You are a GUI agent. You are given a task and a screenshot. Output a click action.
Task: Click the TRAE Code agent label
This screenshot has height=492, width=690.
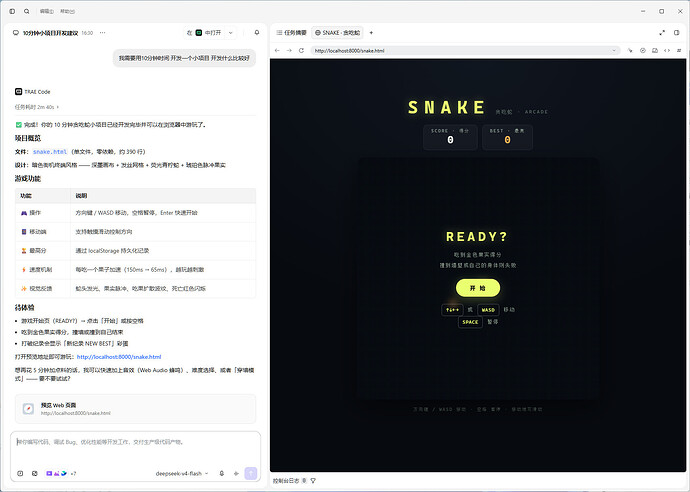tap(33, 92)
